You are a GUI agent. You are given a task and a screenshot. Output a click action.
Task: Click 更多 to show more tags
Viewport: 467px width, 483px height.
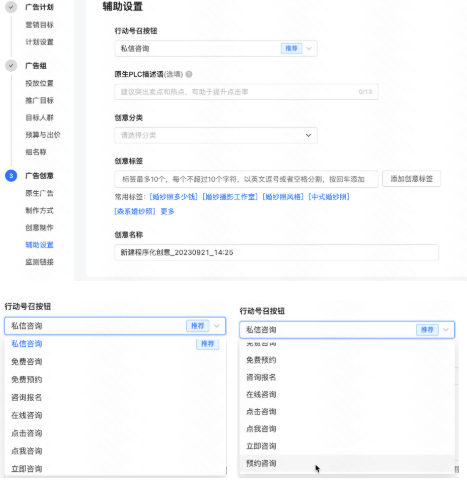[x=167, y=211]
